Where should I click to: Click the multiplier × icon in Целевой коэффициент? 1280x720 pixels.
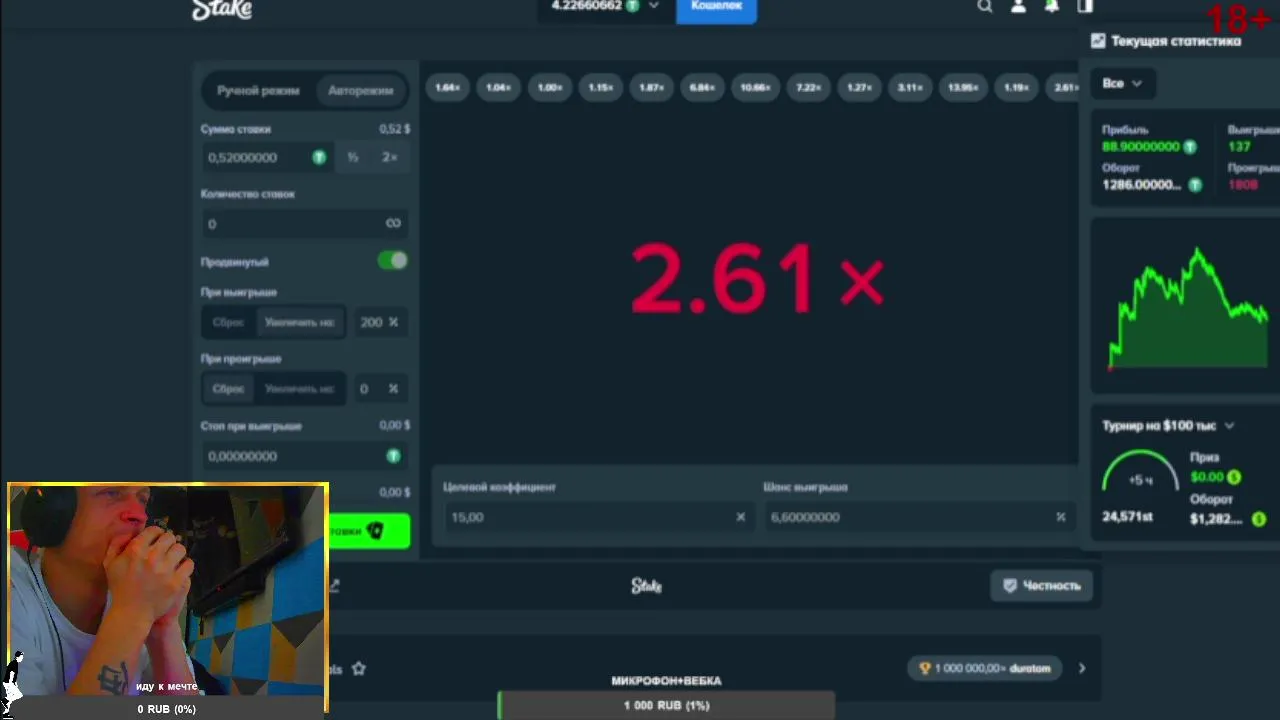click(740, 517)
